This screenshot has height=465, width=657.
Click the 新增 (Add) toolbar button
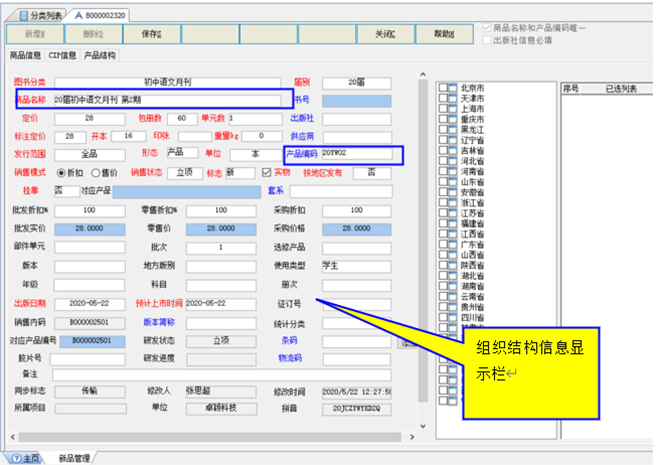point(35,34)
